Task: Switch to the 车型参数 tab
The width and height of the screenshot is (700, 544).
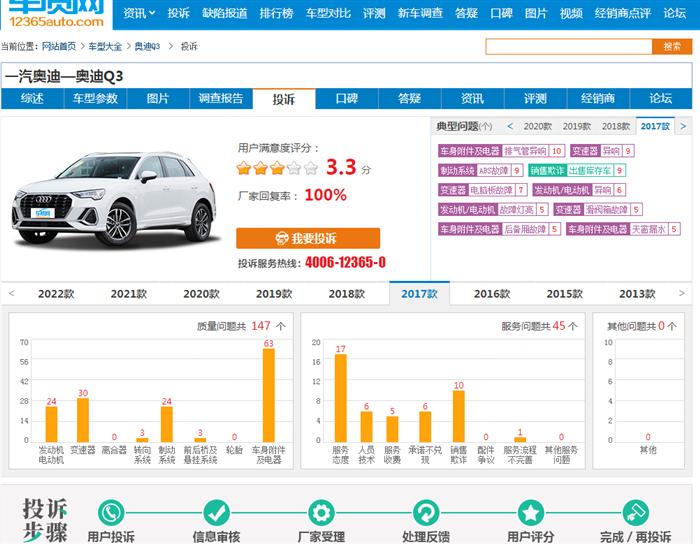Action: click(95, 98)
